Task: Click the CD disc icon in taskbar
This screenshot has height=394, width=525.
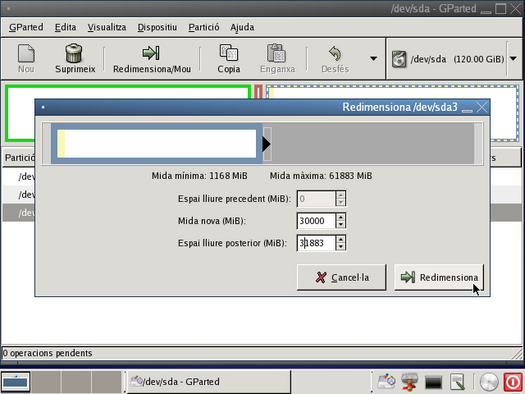Action: [x=489, y=382]
